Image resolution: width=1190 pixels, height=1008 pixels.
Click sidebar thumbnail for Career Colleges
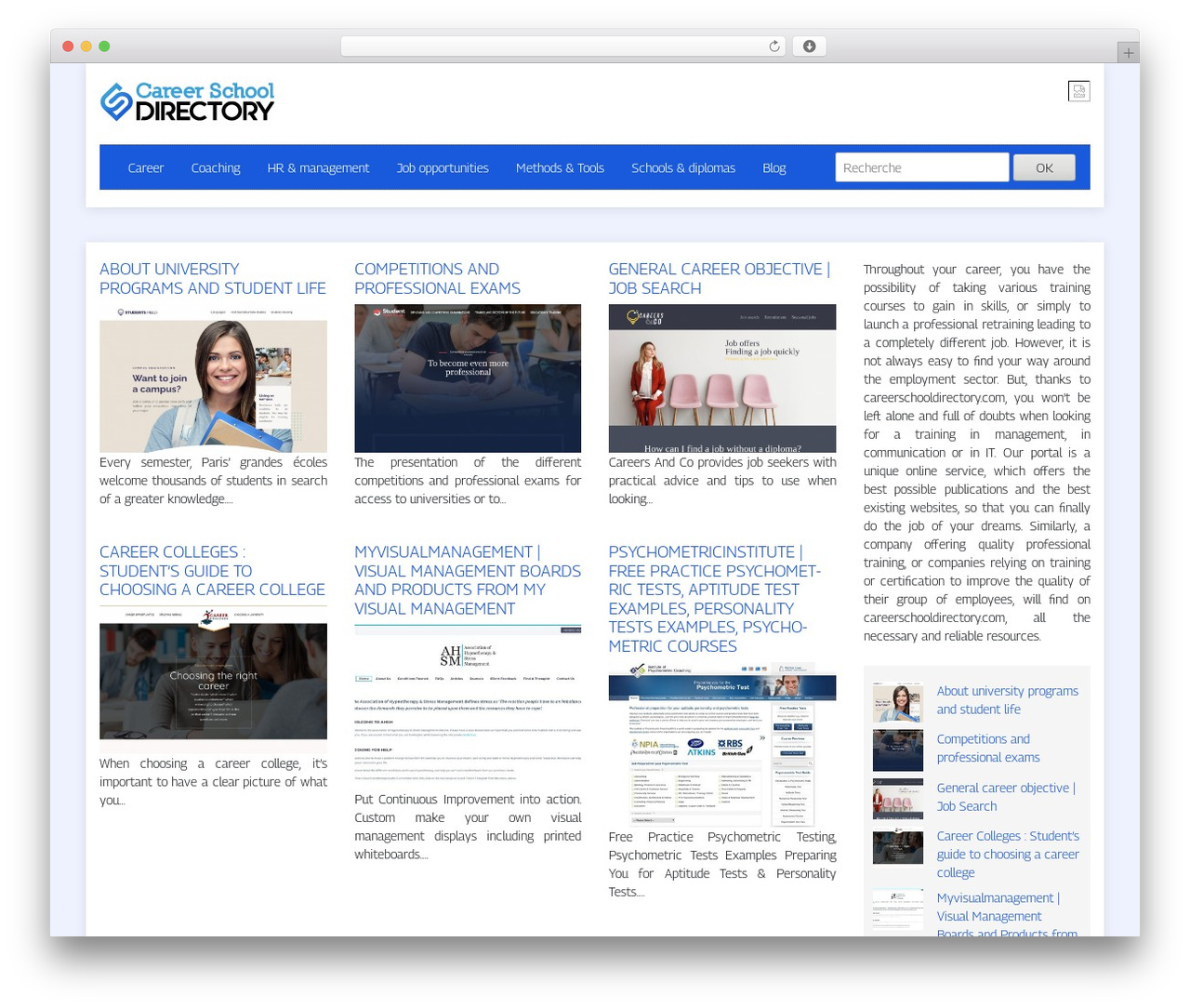point(898,847)
